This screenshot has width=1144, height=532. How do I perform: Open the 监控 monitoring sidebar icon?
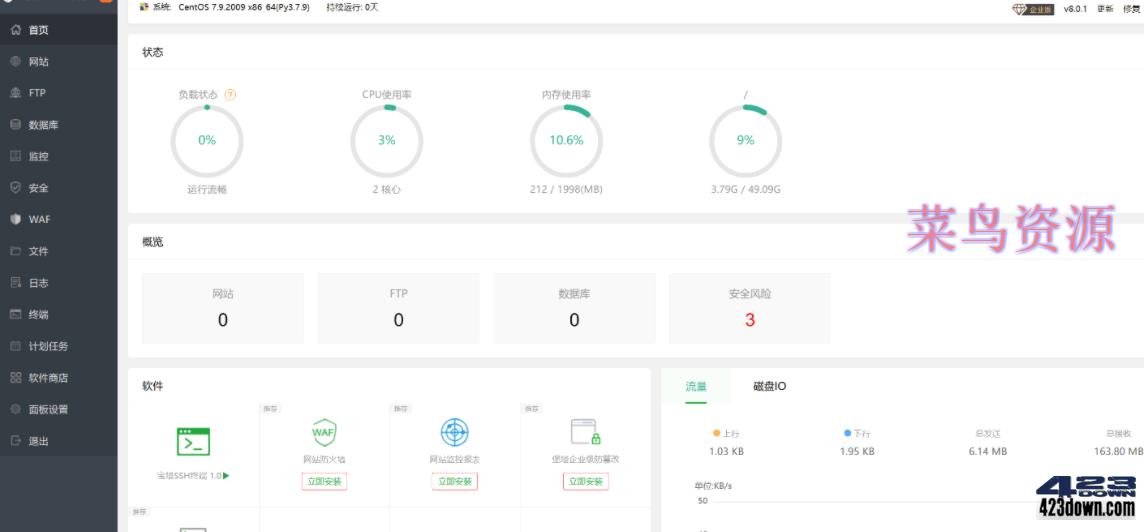pyautogui.click(x=16, y=156)
